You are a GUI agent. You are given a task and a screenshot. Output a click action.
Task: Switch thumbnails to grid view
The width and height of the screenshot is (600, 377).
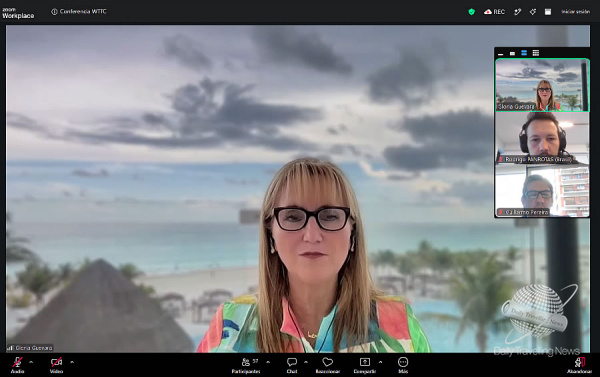536,53
